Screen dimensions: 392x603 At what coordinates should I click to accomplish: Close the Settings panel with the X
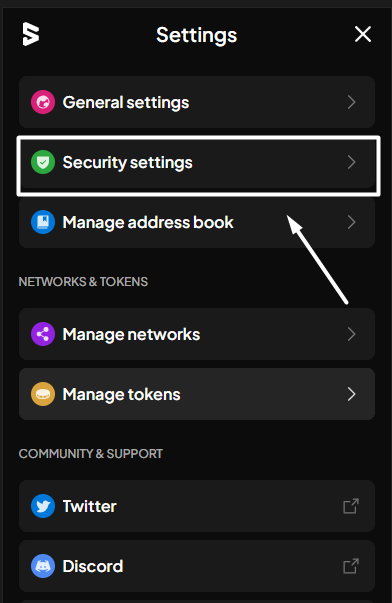click(x=363, y=34)
